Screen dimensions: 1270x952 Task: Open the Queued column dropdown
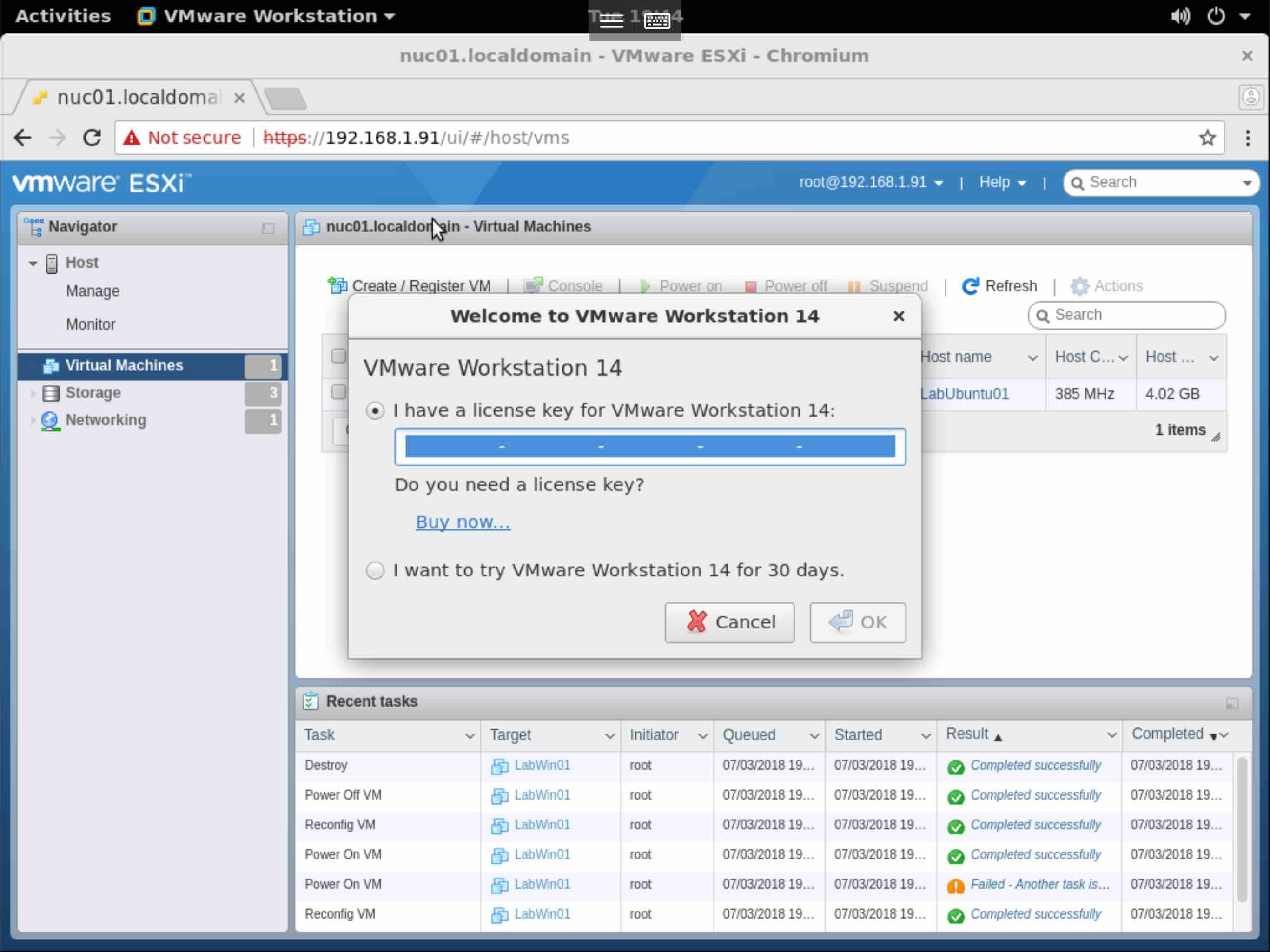pos(814,736)
